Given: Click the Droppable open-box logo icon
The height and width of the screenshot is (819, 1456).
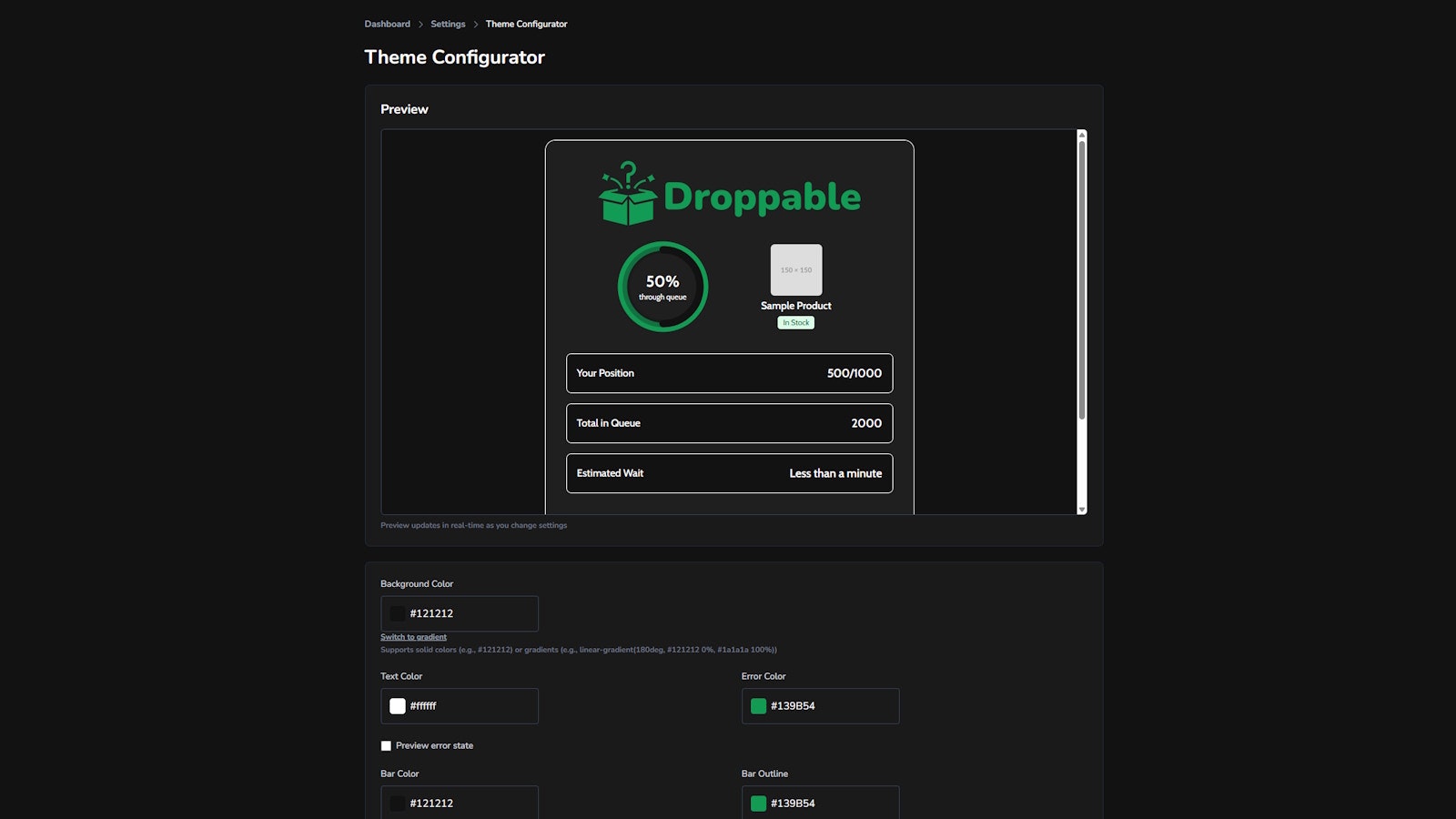Looking at the screenshot, I should point(626,193).
